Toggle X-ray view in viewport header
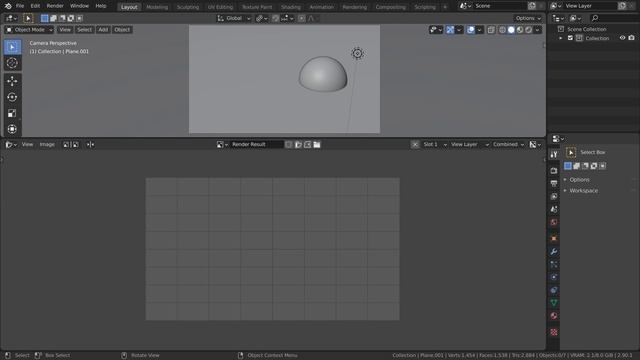 click(x=491, y=30)
